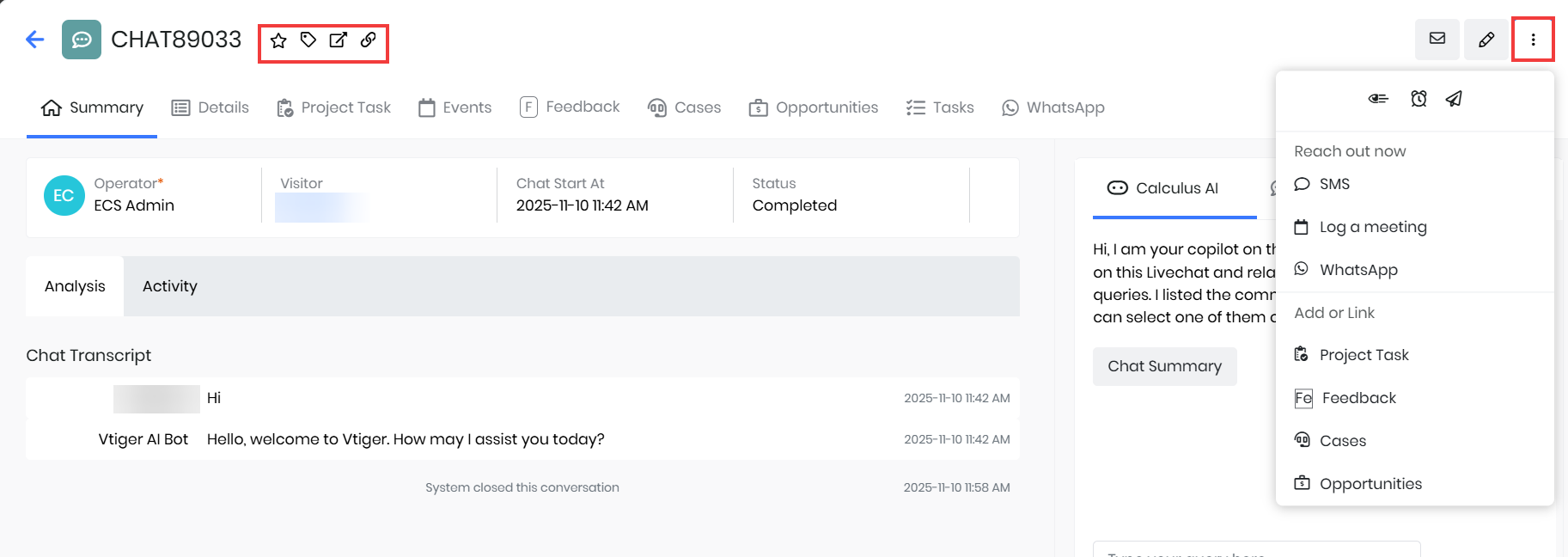This screenshot has height=557, width=1568.
Task: Click the copy link chain icon
Action: [369, 40]
